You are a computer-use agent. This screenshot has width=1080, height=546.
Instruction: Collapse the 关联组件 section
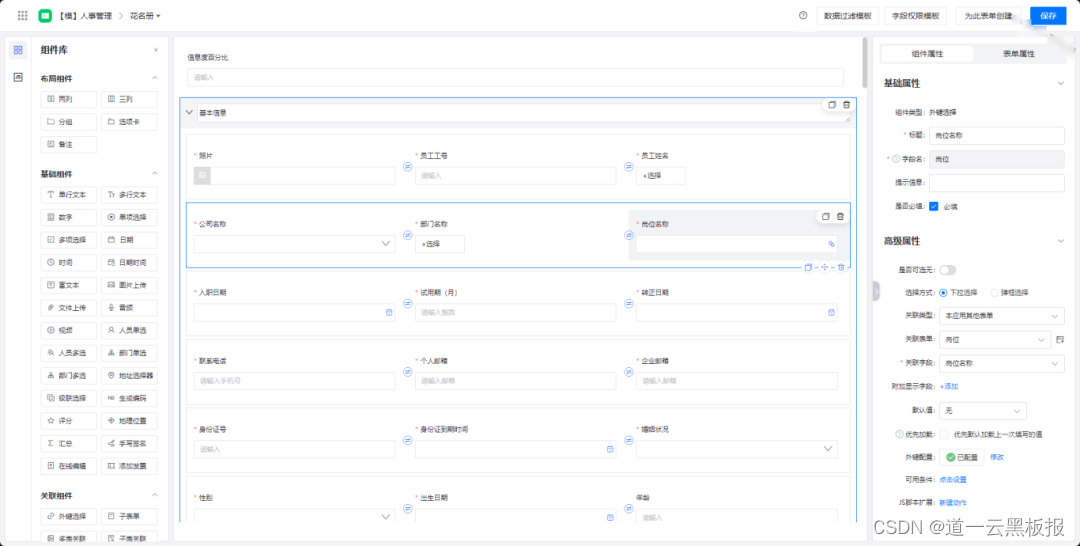pos(155,496)
